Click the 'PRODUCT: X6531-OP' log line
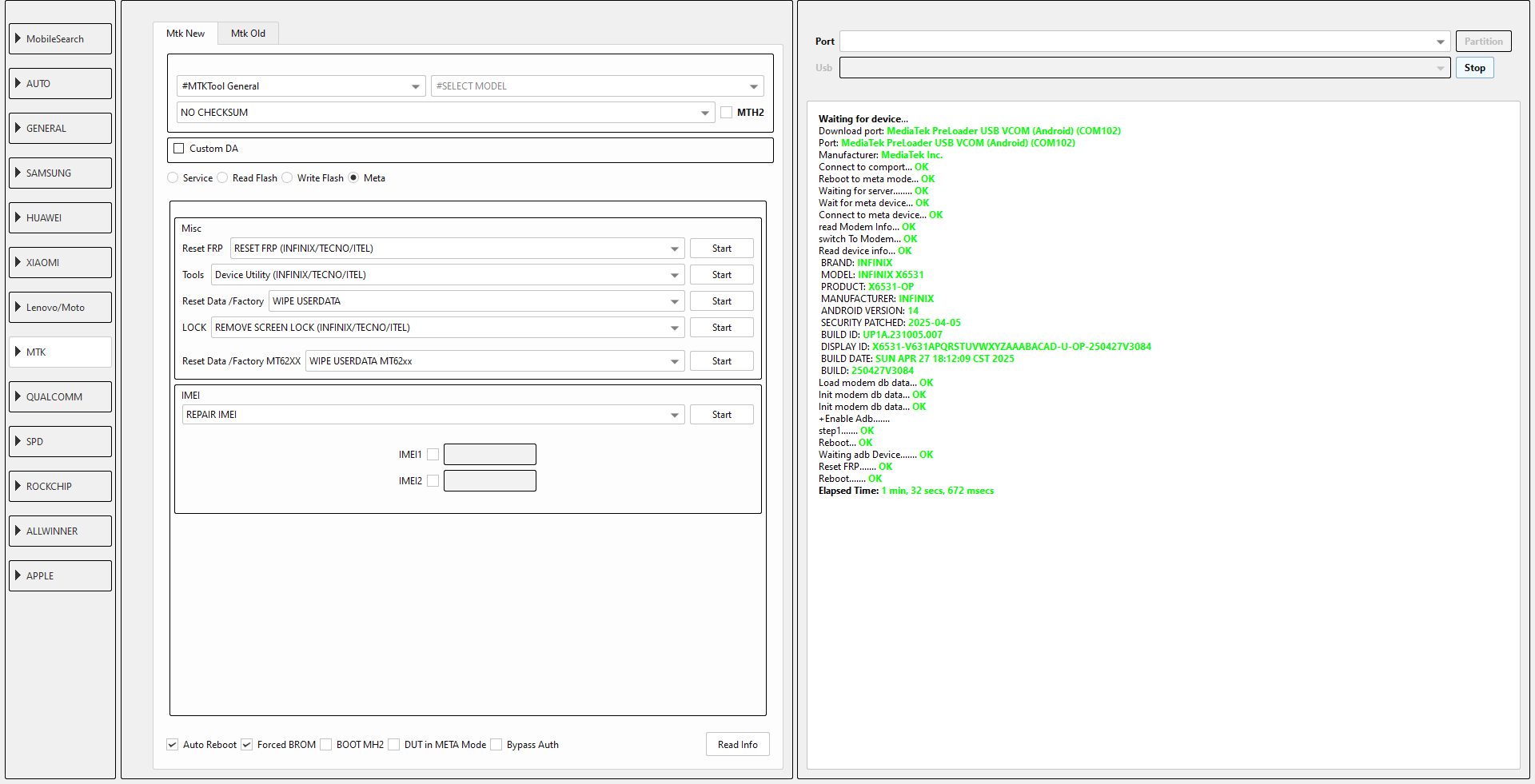Image resolution: width=1535 pixels, height=784 pixels. [867, 286]
